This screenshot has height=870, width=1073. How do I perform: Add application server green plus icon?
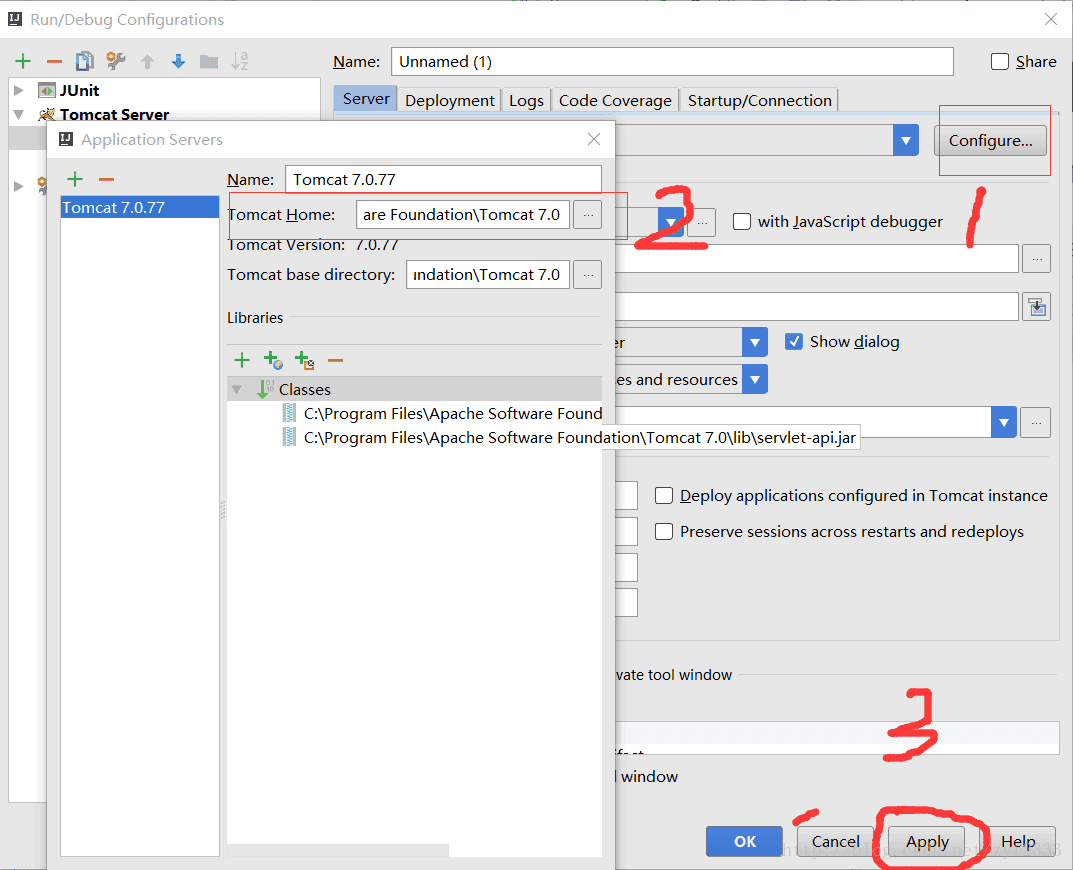75,179
